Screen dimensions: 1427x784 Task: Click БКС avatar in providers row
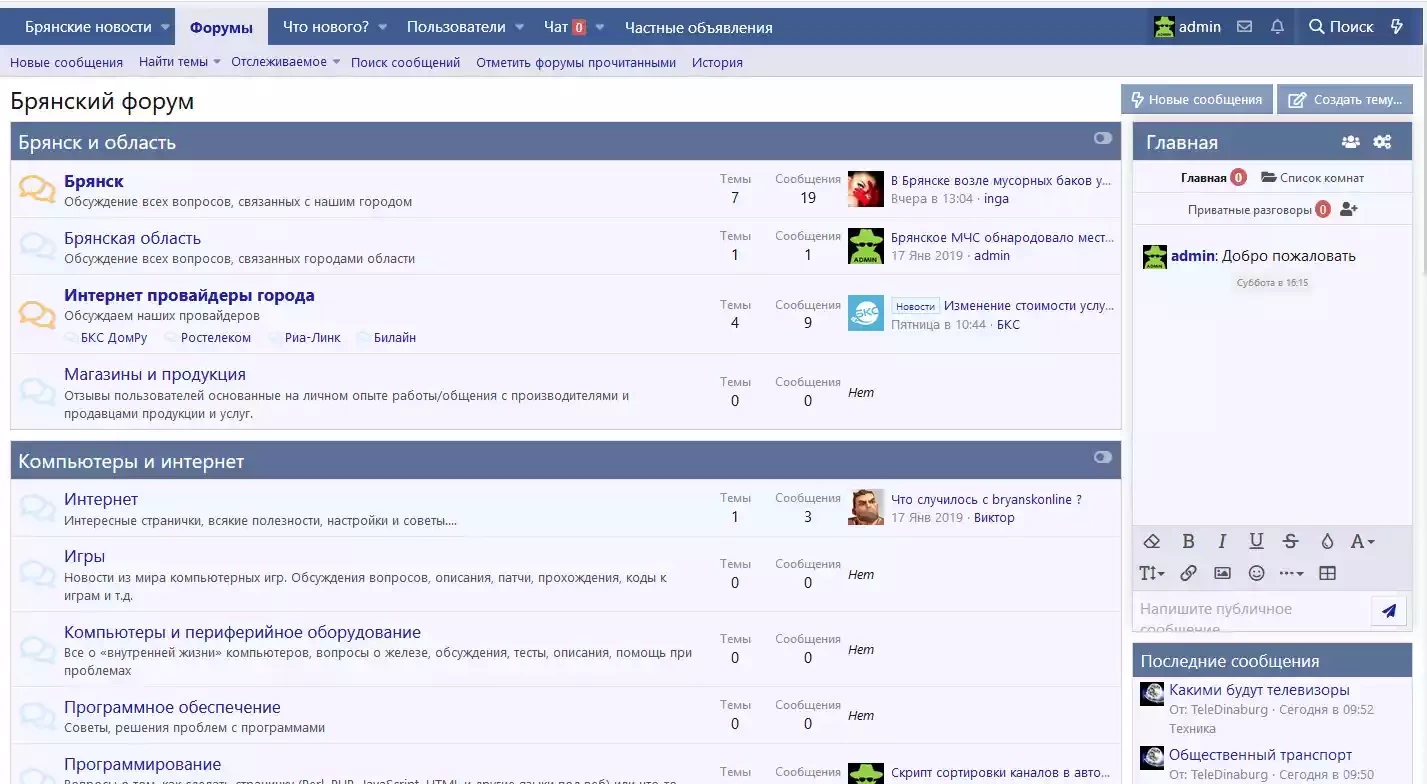point(866,313)
